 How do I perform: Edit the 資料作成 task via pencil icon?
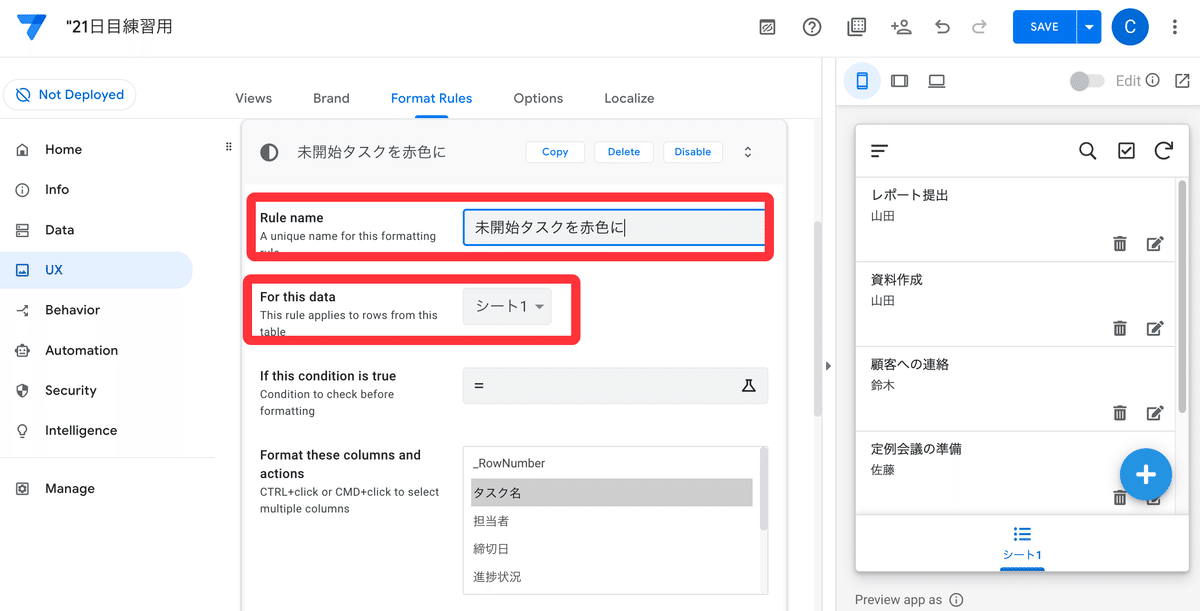pyautogui.click(x=1155, y=327)
